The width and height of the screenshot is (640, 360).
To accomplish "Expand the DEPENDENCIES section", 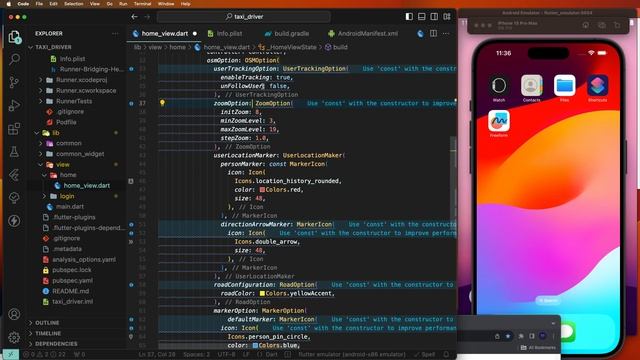I will tap(56, 344).
